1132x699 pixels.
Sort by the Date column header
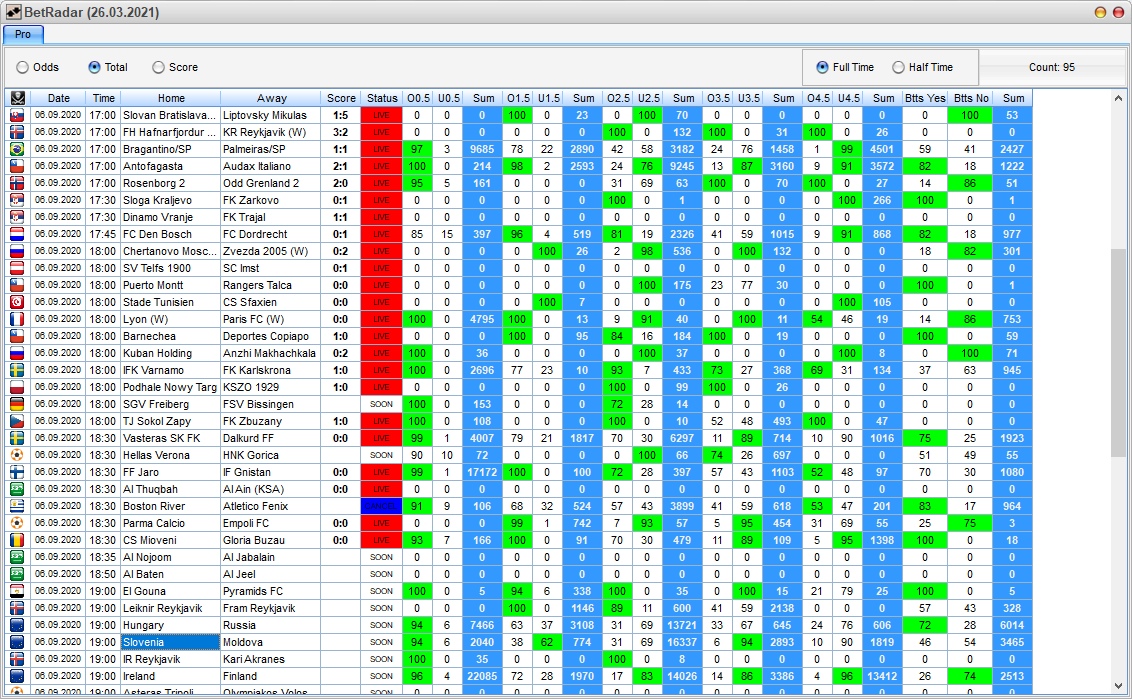(58, 98)
